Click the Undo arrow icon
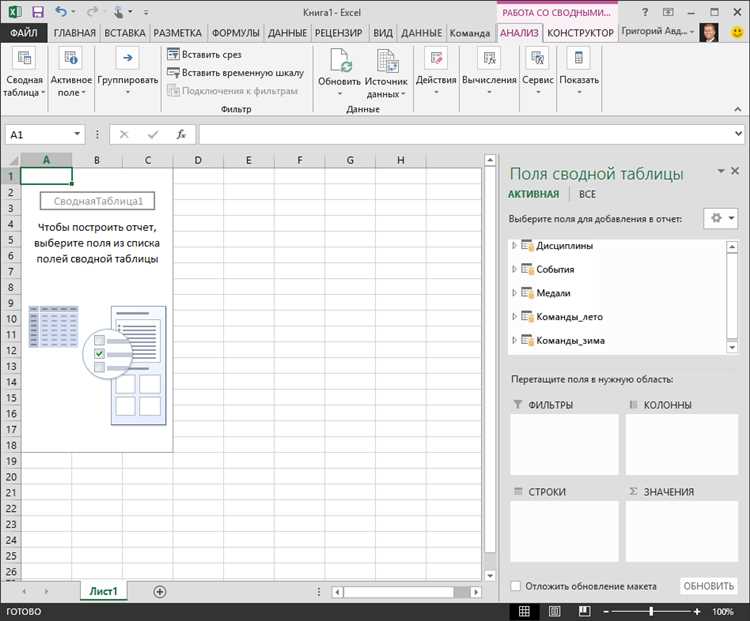 tap(61, 11)
